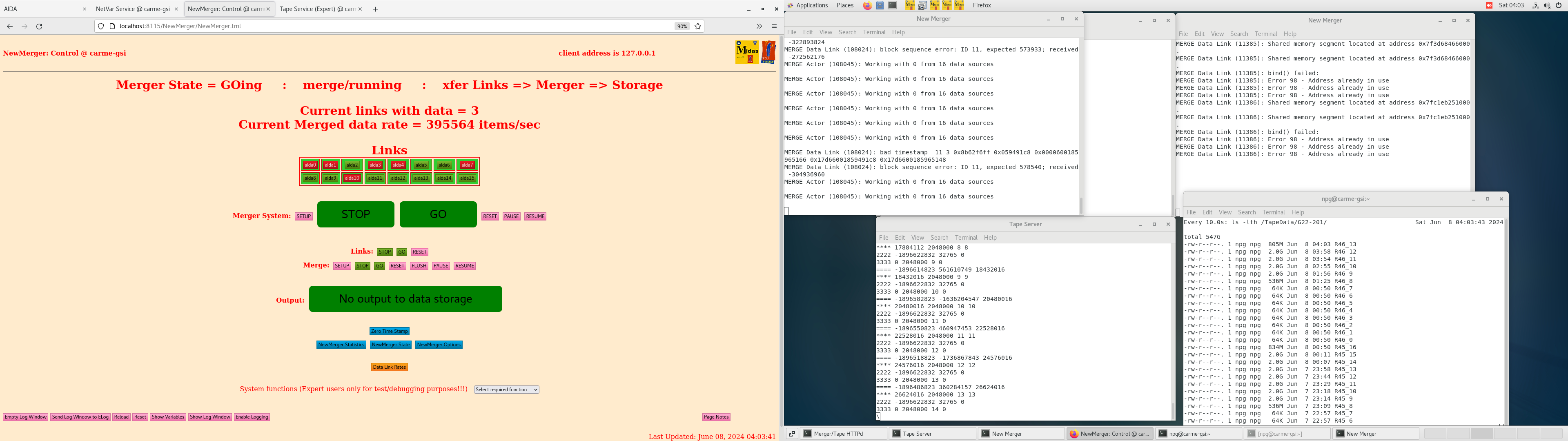Screen dimensions: 1568x441
Task: Open the file manager launcher in top panel
Action: pyautogui.click(x=880, y=5)
